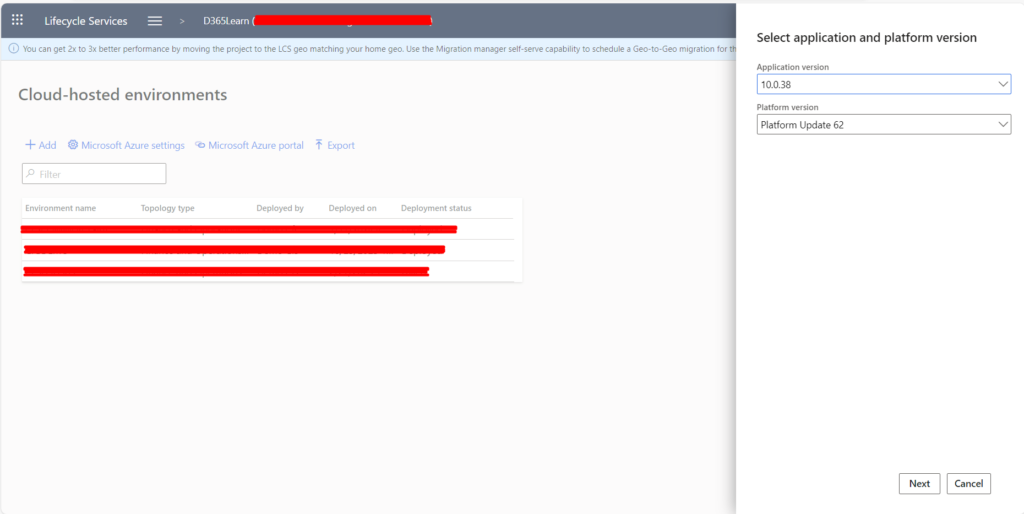
Task: Open Microsoft Azure portal link
Action: tap(249, 145)
